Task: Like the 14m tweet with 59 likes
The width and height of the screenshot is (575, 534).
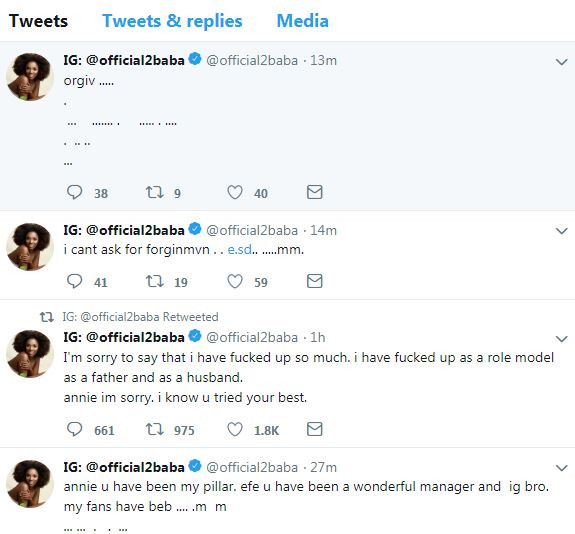Action: 235,281
